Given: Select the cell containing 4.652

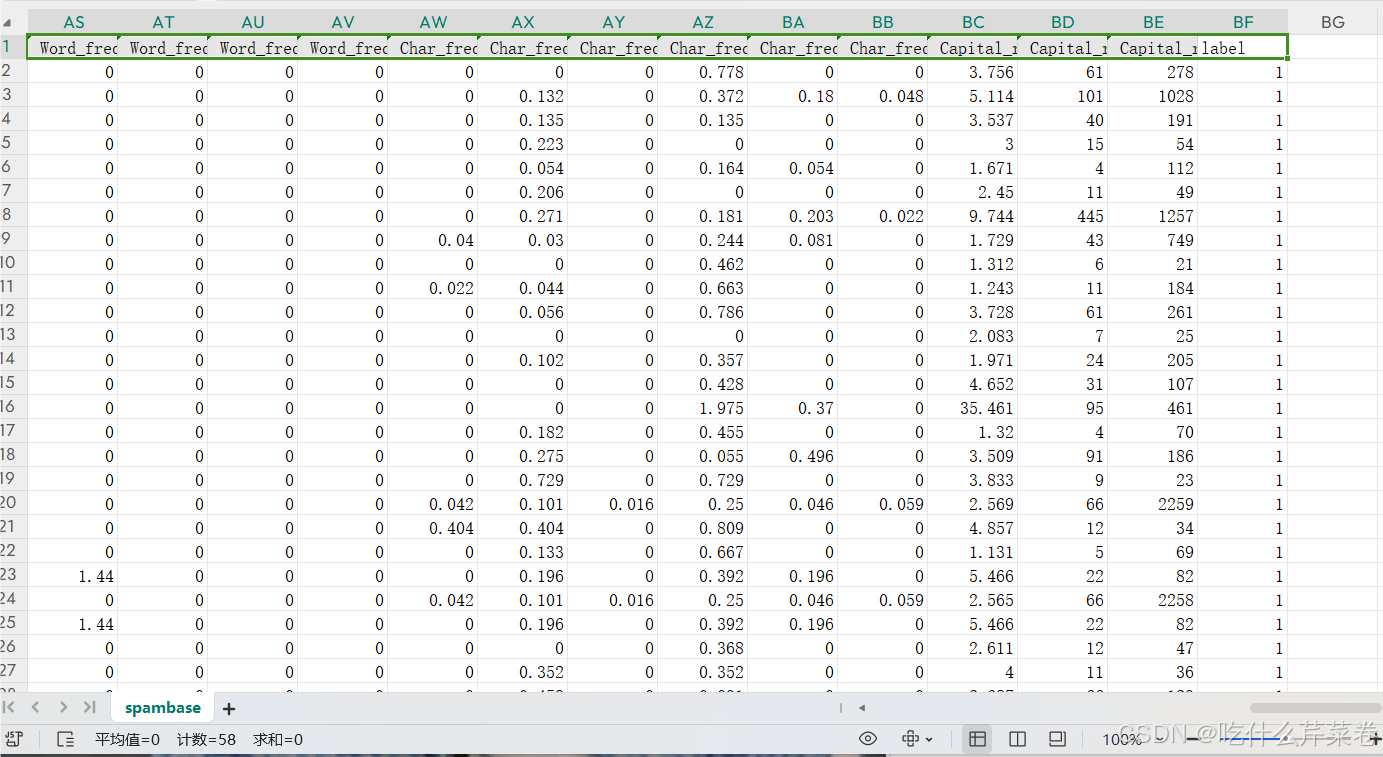Looking at the screenshot, I should point(973,384).
